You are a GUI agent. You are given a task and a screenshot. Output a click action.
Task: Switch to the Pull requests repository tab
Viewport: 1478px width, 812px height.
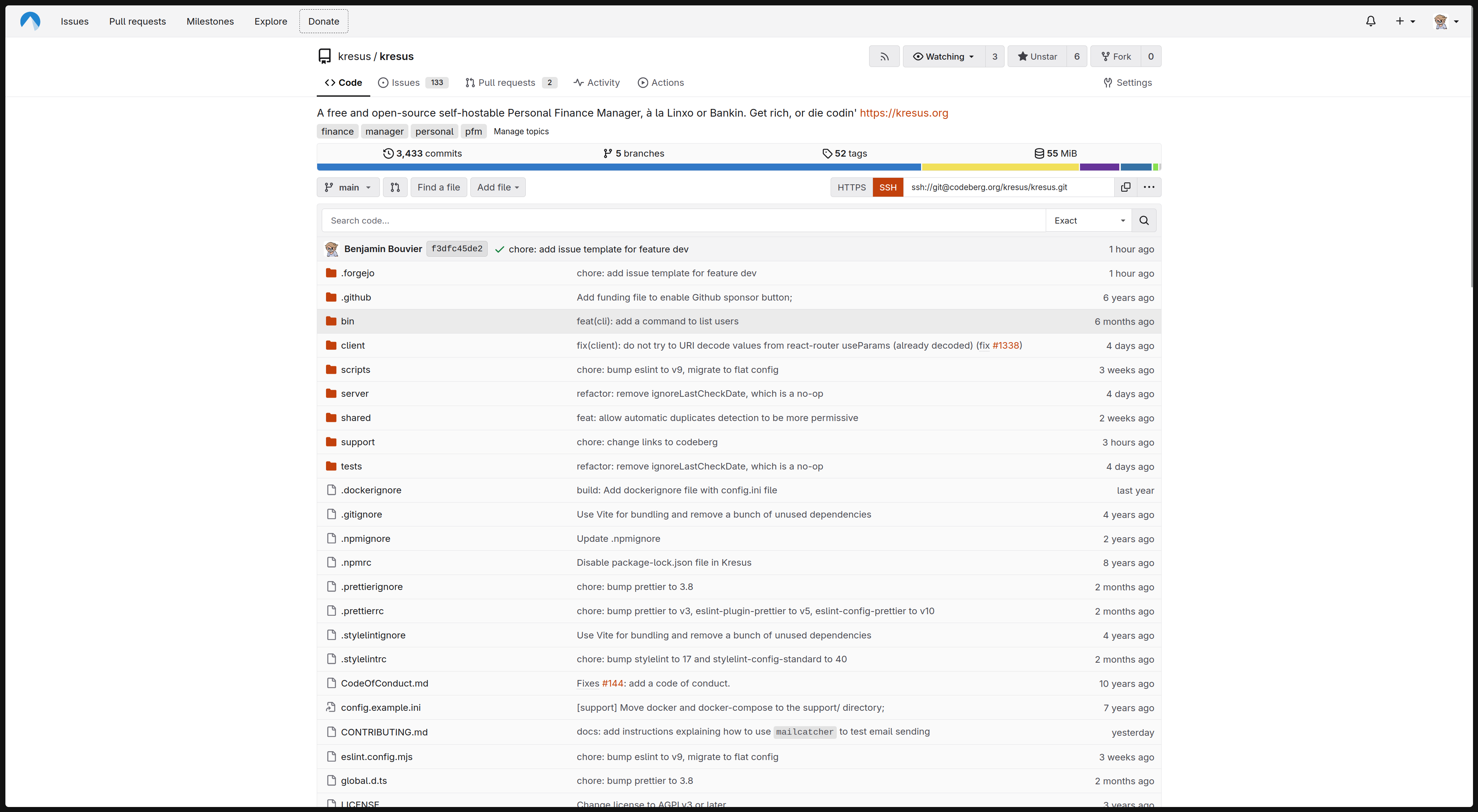point(511,83)
